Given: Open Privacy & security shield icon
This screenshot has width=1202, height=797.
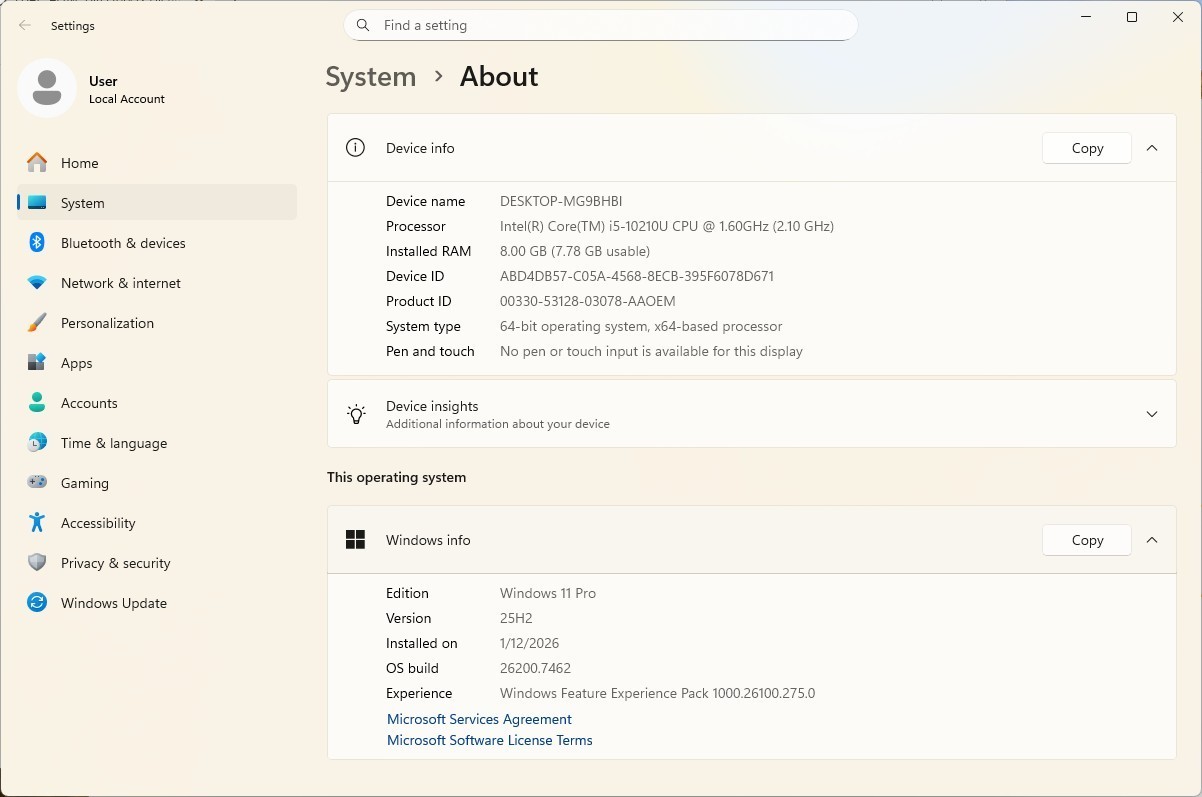Looking at the screenshot, I should 37,563.
